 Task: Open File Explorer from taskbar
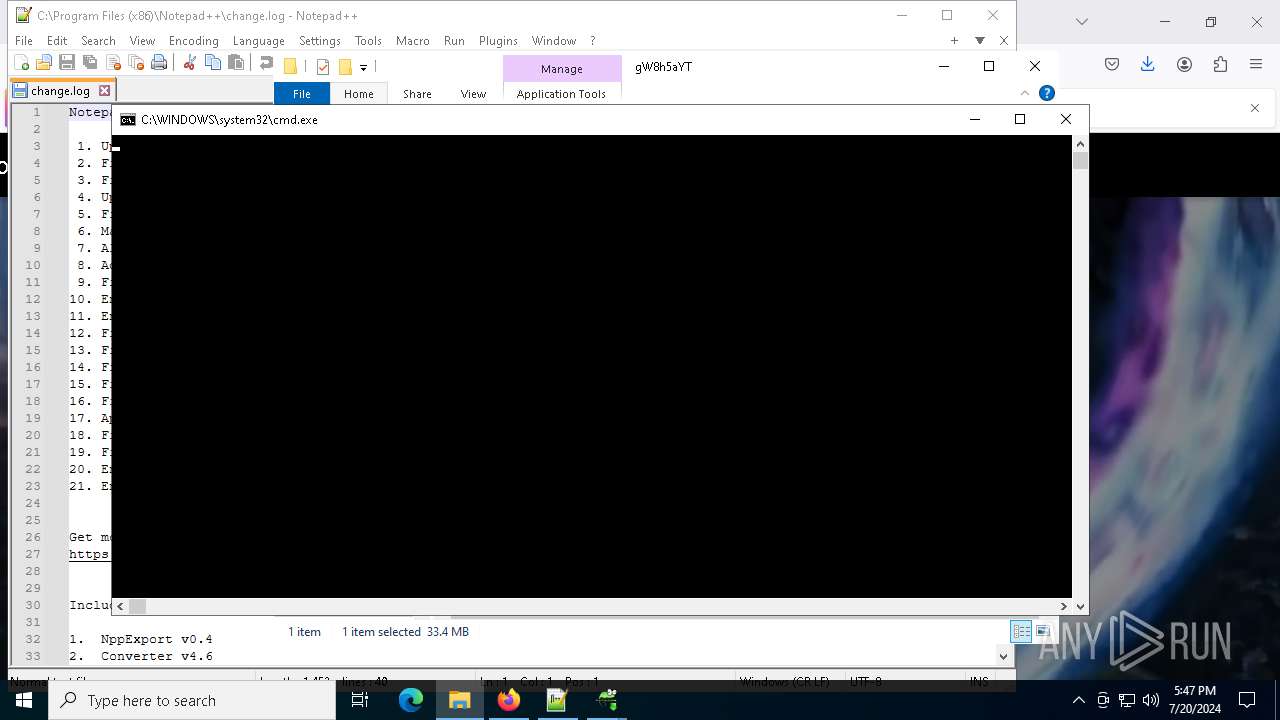pos(460,700)
